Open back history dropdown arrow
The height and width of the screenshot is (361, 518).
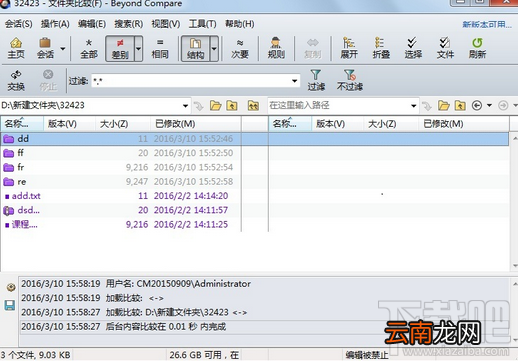click(x=489, y=106)
